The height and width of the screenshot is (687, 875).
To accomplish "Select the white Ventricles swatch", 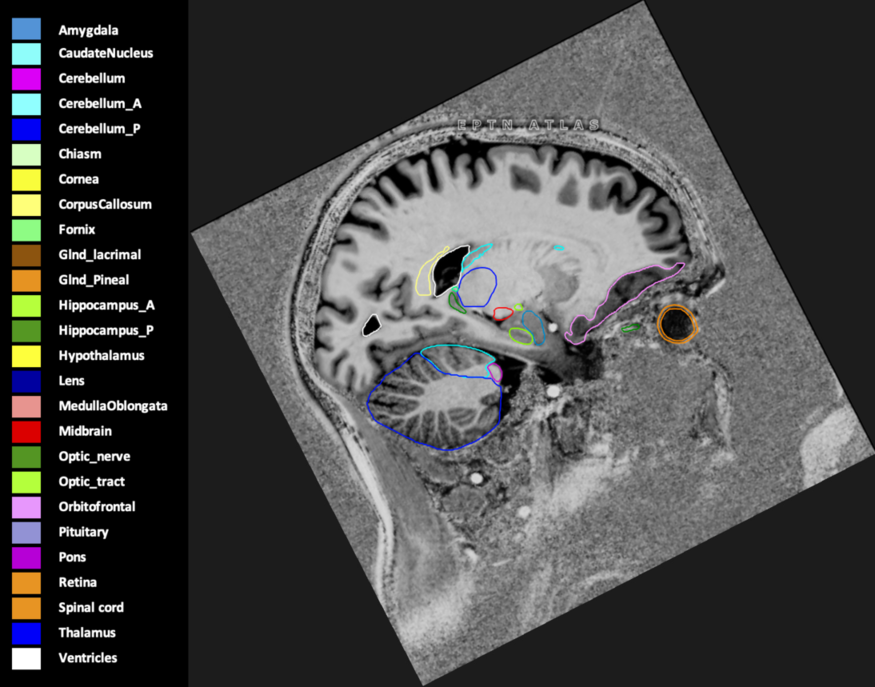I will point(26,658).
